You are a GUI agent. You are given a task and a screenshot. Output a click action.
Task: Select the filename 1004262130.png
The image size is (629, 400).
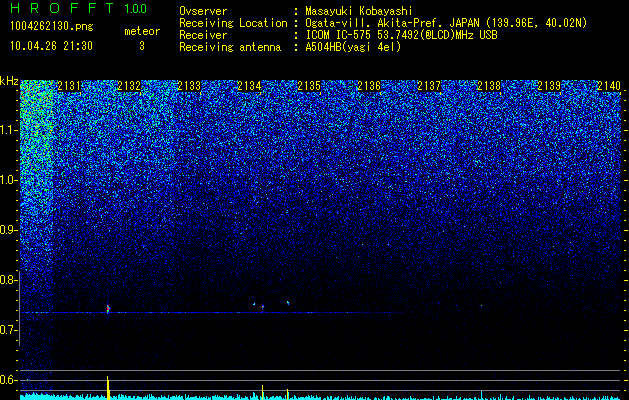[x=52, y=26]
